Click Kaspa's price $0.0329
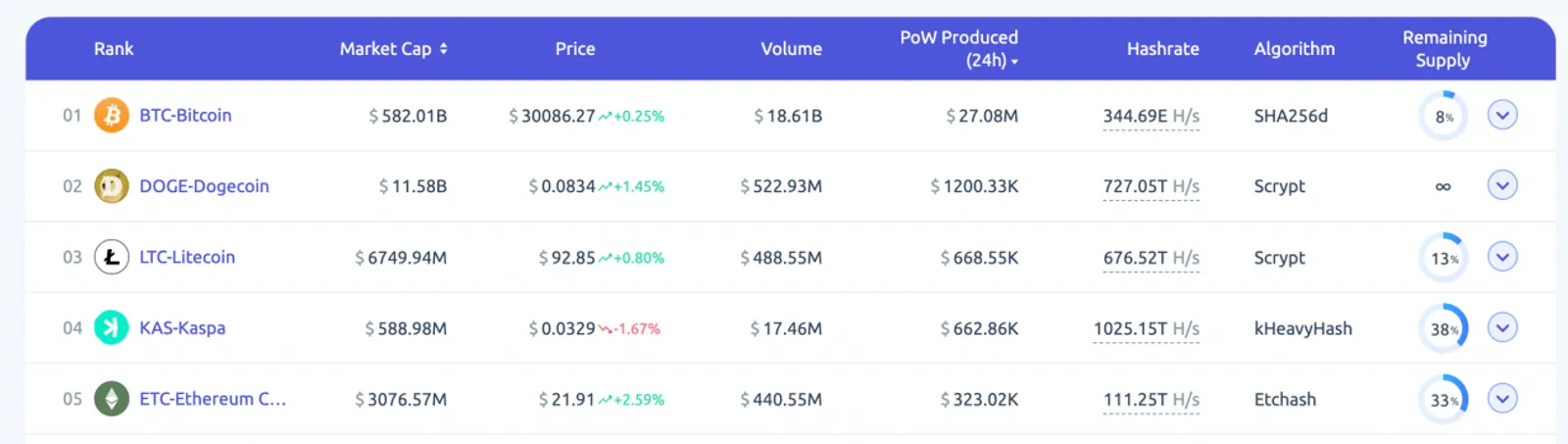Screen dimensions: 1568x444 562,329
